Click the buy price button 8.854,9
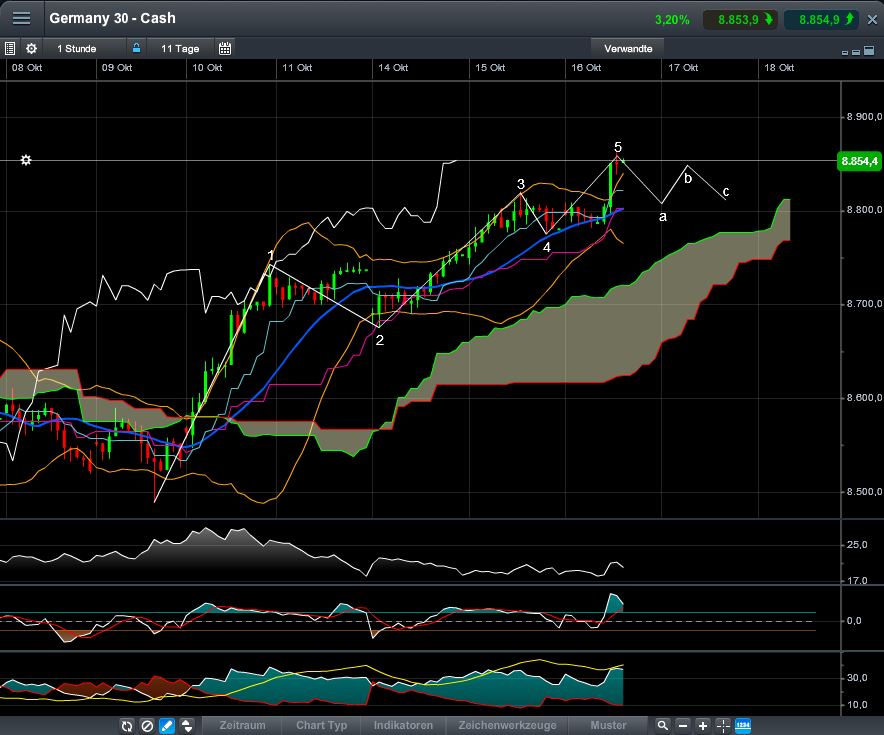Screen dimensions: 884x735 click(x=821, y=20)
